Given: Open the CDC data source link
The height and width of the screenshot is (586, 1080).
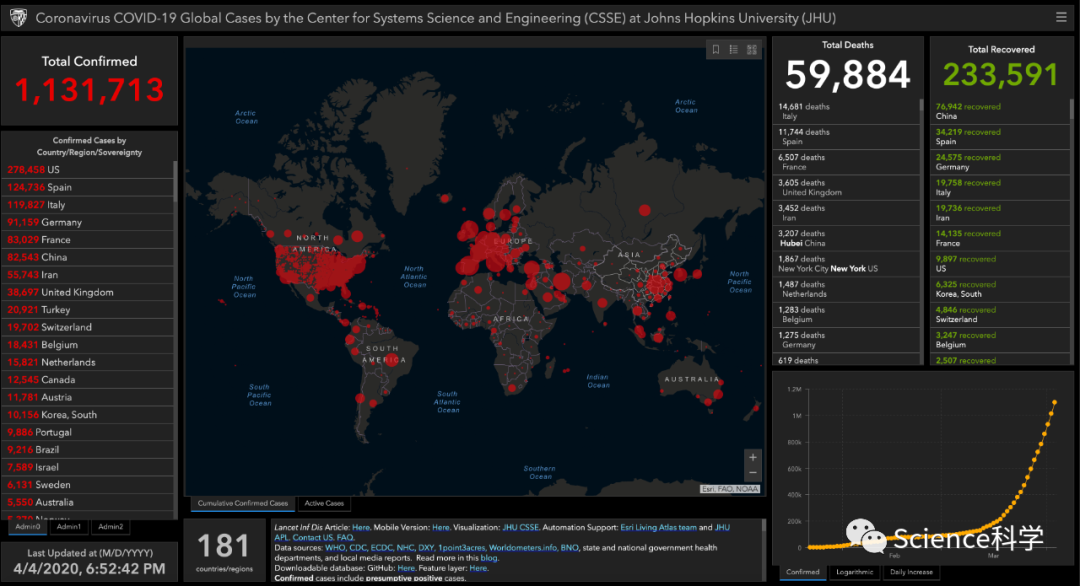Looking at the screenshot, I should [x=358, y=548].
